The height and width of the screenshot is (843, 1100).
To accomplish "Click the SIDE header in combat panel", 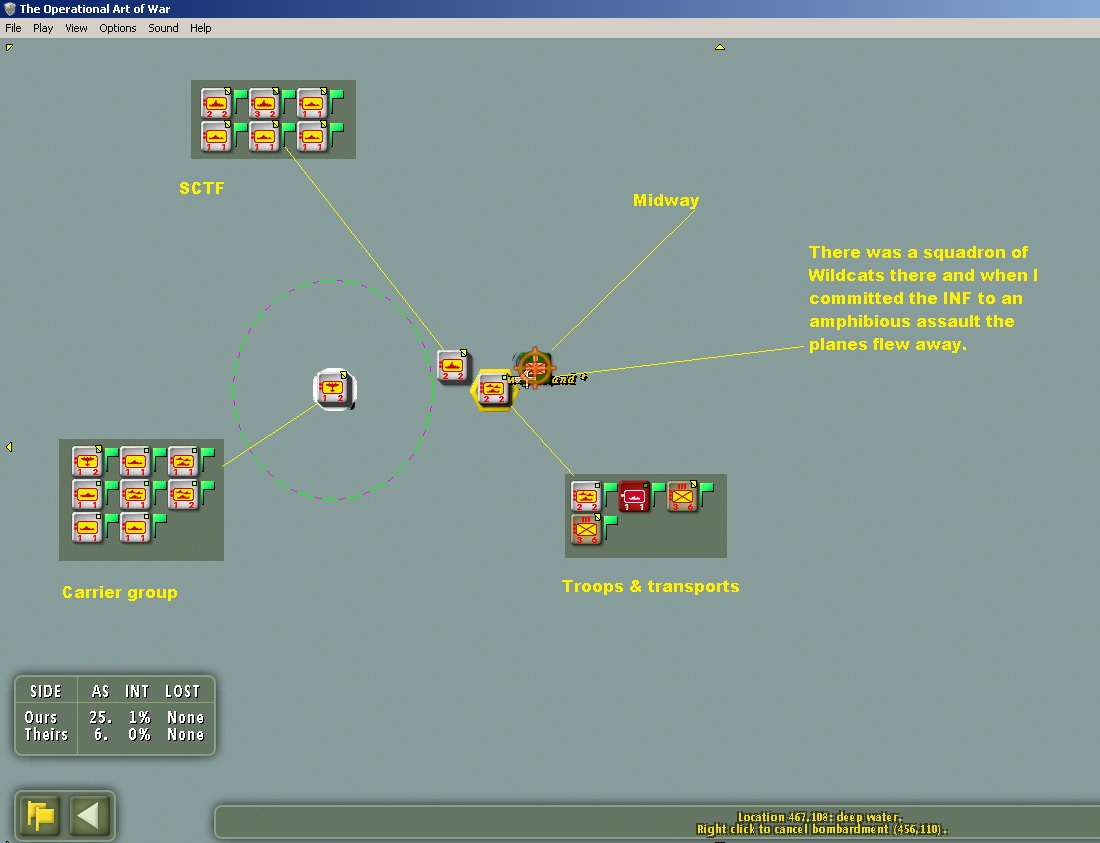I will [46, 692].
